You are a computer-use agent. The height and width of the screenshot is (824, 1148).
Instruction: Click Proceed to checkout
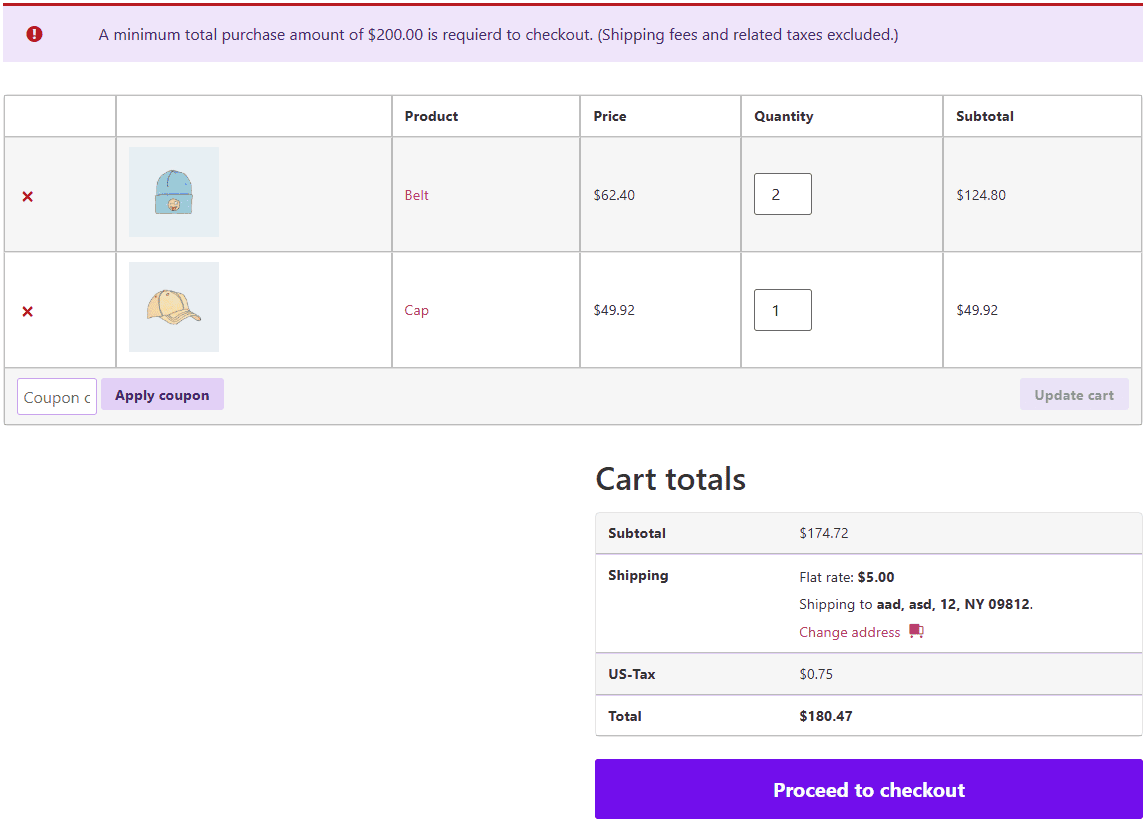(868, 789)
